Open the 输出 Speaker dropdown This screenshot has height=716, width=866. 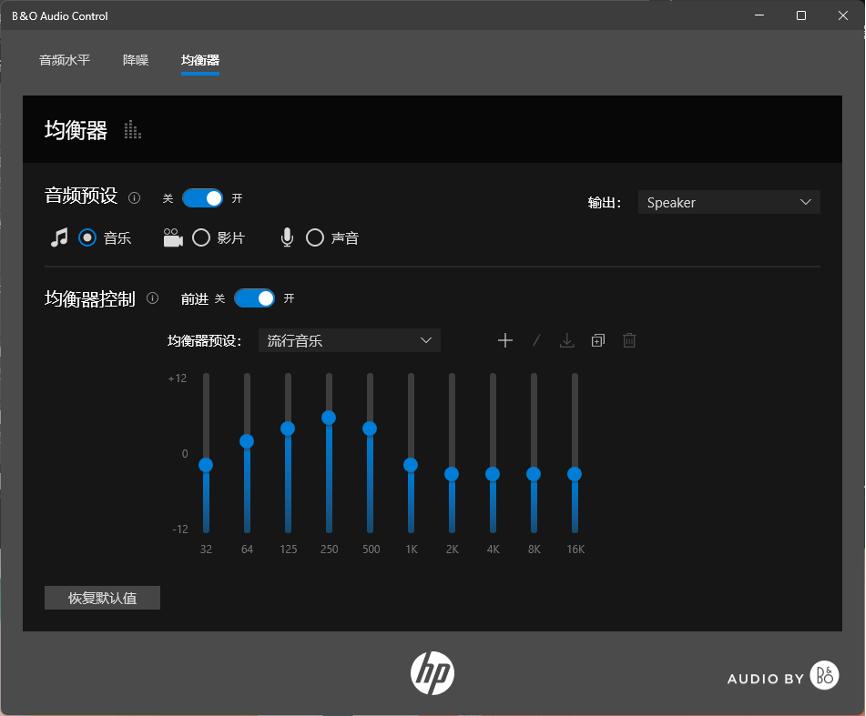729,202
